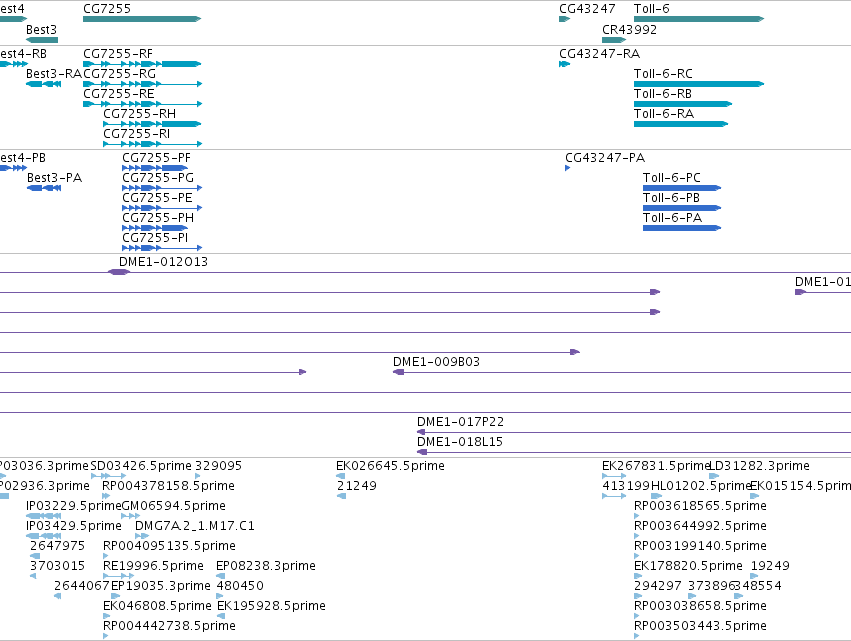851x641 pixels.
Task: Select the 21249 EST feature
Action: click(x=341, y=496)
